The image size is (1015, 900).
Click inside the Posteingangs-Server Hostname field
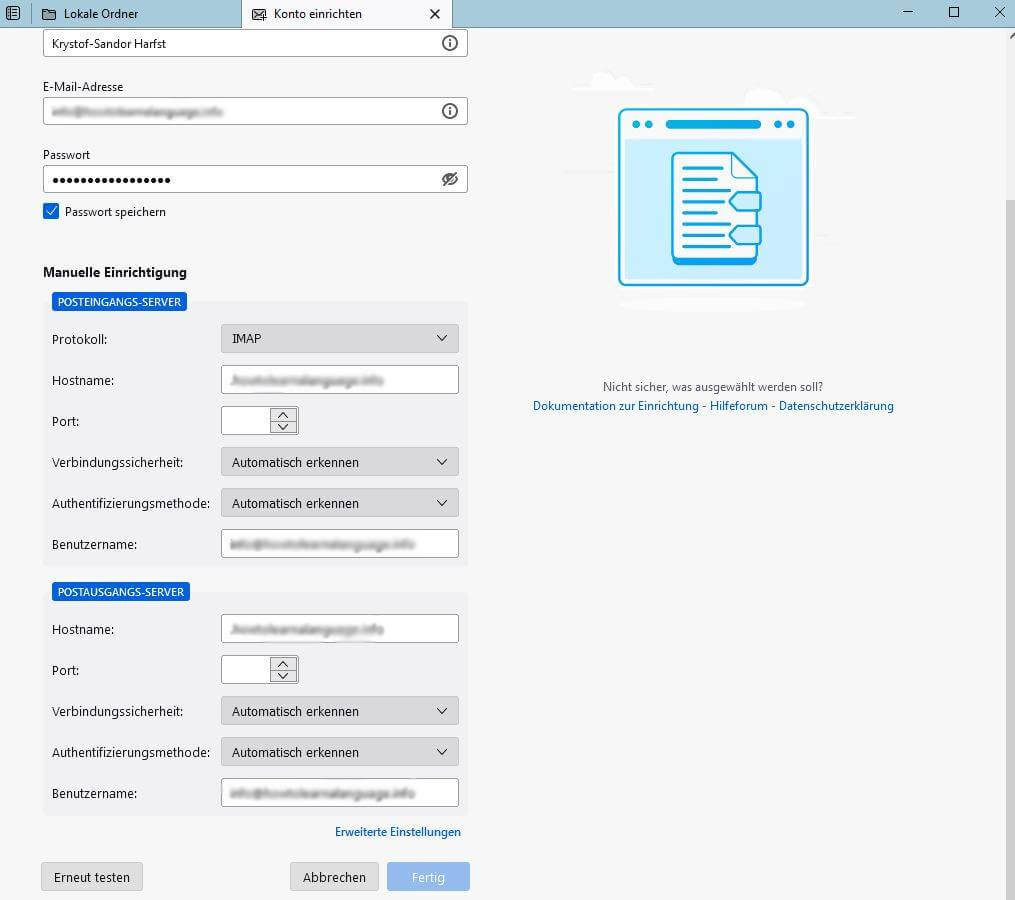click(339, 379)
